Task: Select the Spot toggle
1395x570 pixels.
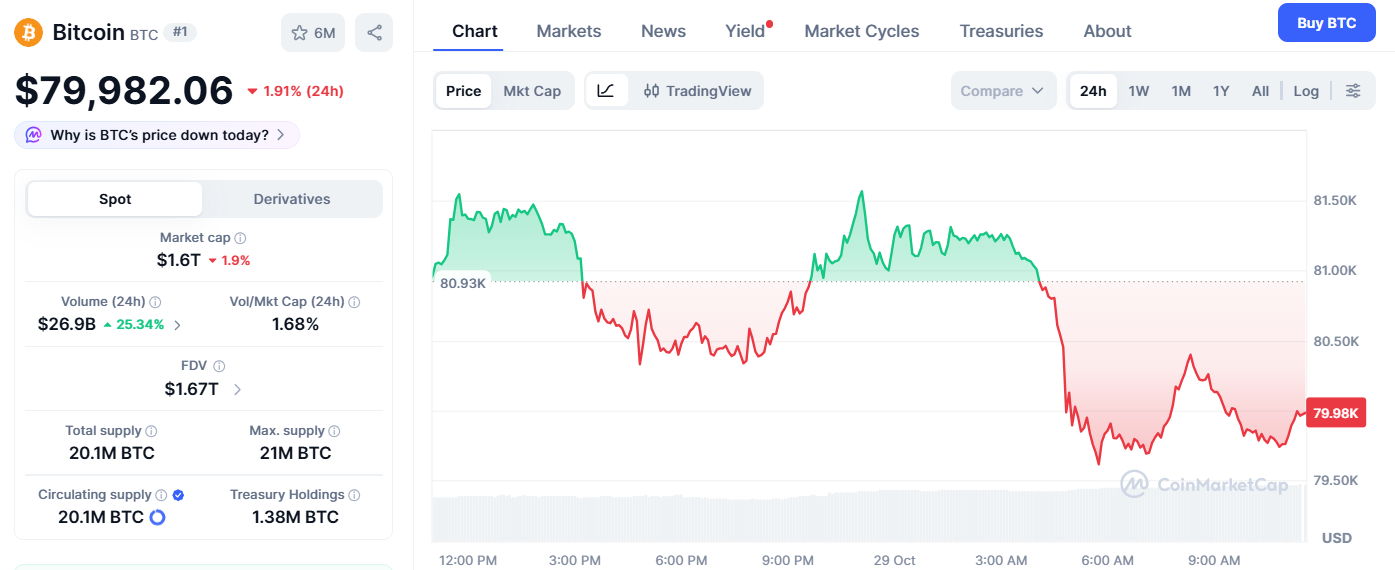Action: click(115, 199)
